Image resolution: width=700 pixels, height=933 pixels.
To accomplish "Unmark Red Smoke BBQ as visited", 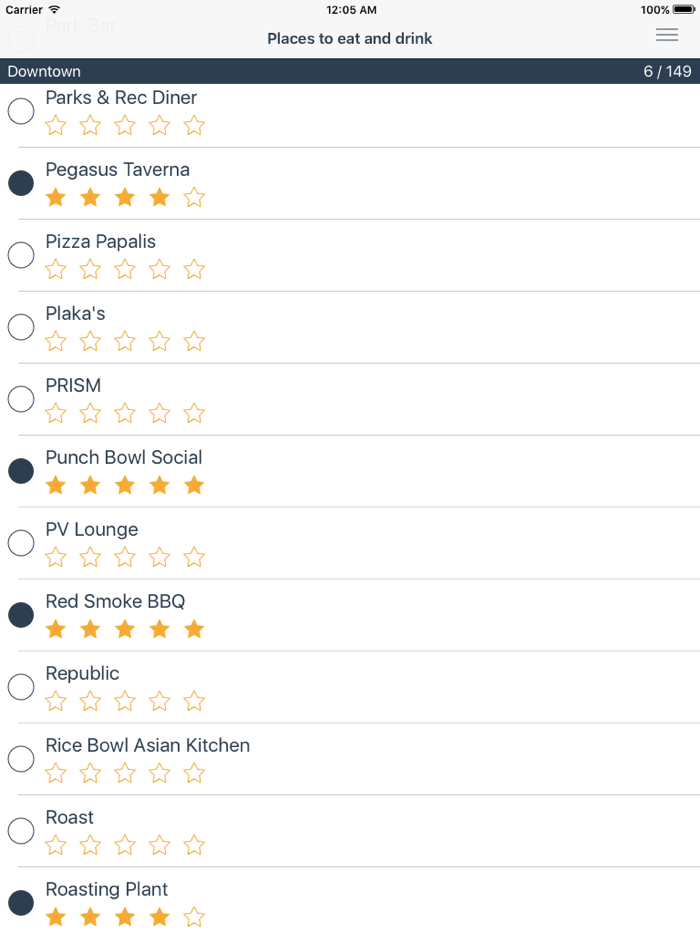I will pos(21,615).
